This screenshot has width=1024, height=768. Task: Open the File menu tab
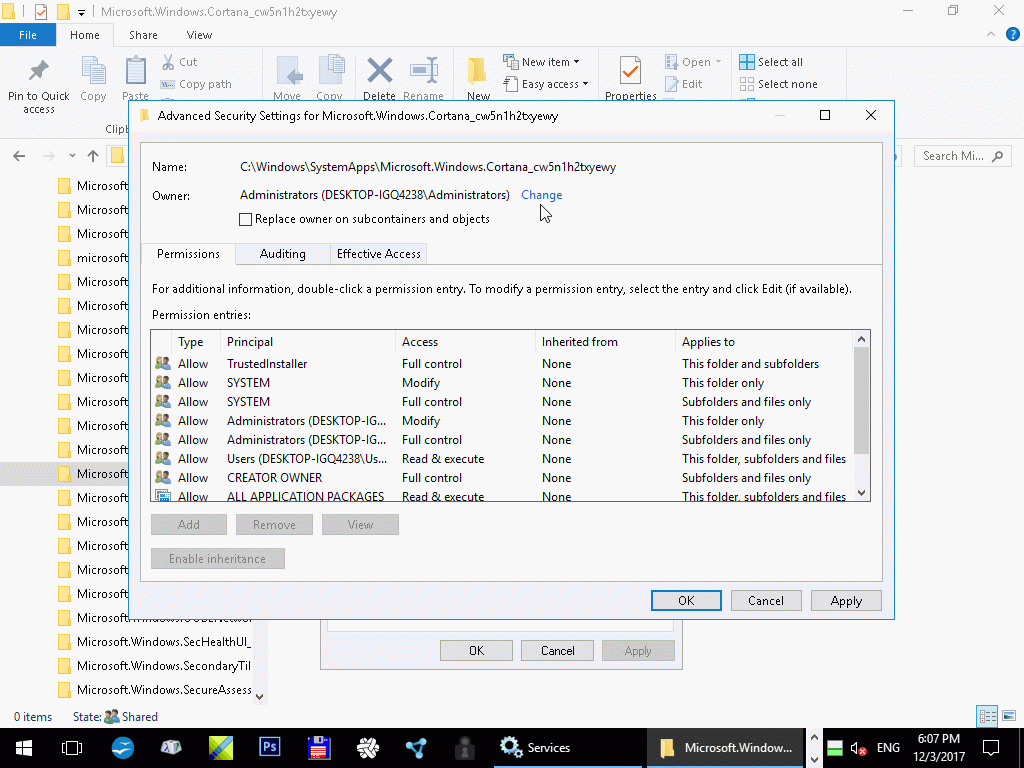click(28, 35)
